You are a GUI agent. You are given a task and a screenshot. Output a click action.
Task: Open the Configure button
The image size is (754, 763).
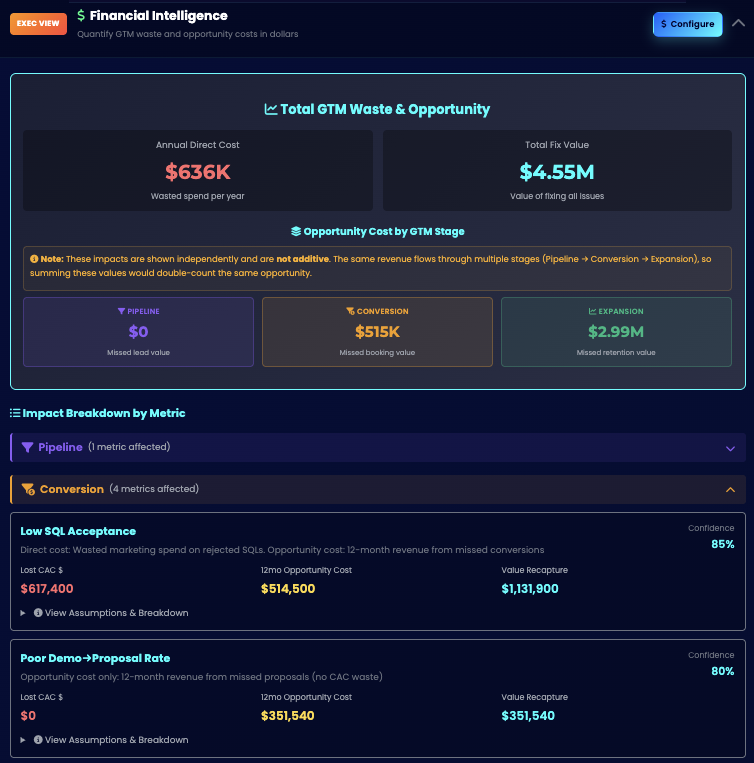coord(687,24)
